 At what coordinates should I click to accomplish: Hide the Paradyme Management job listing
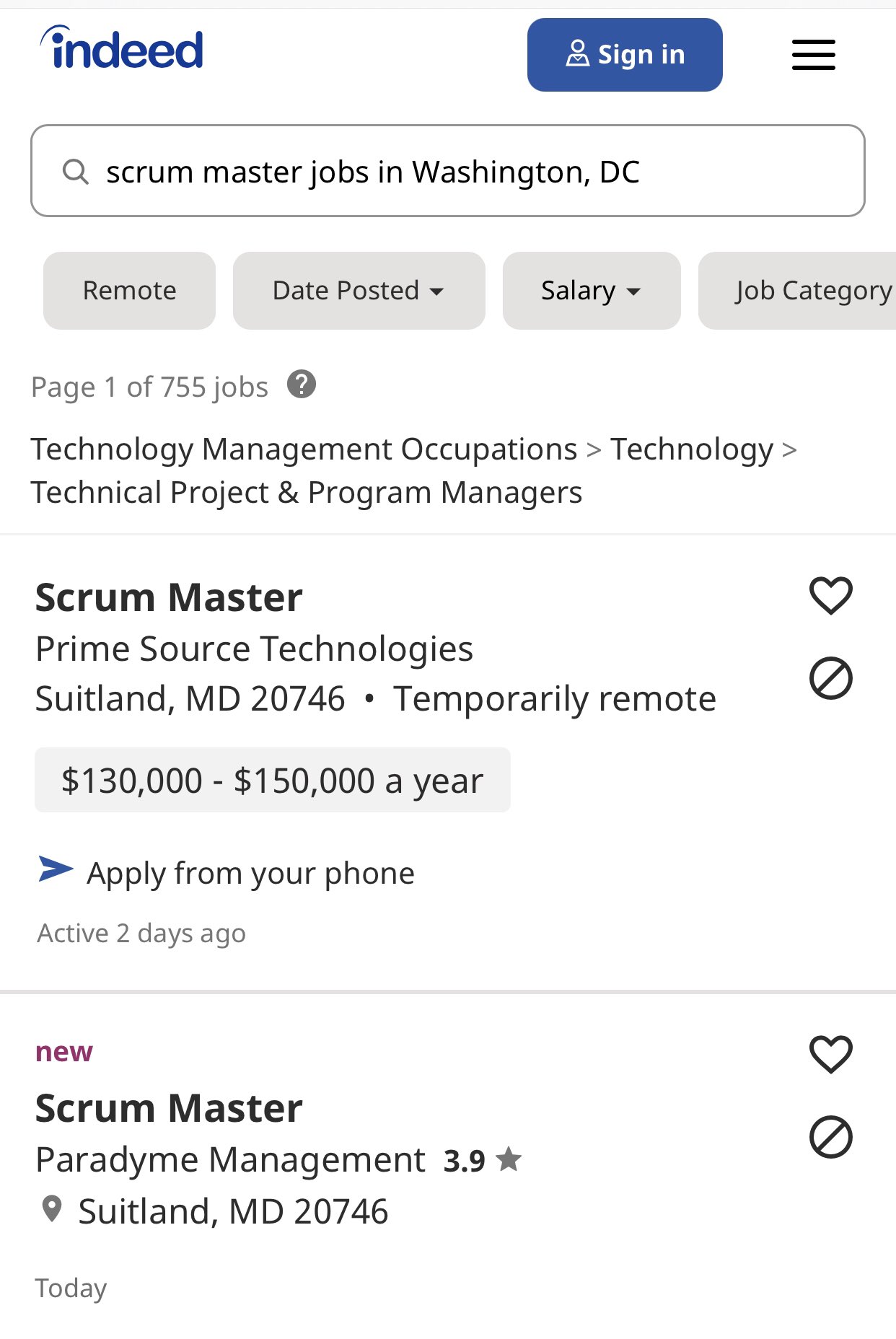point(830,1137)
